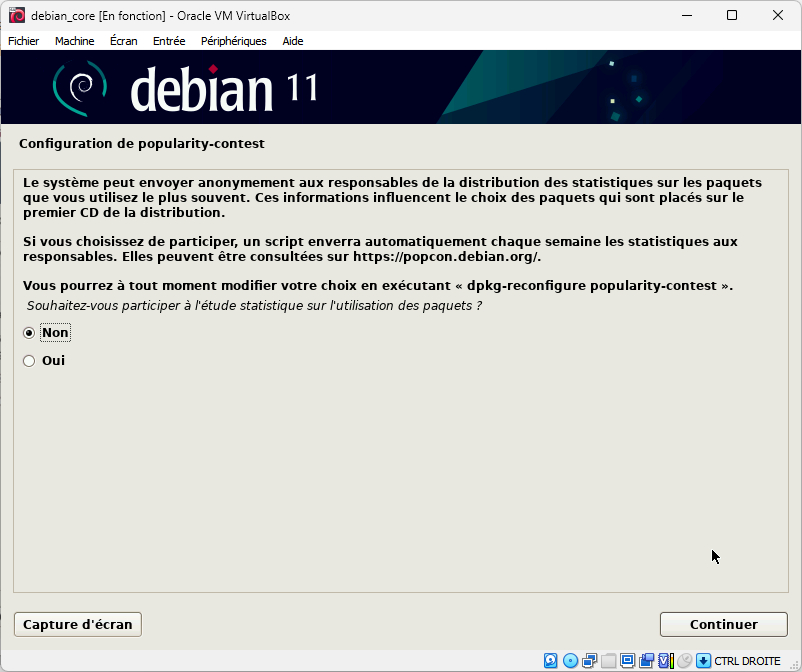Click the shared folders status icon

click(609, 661)
